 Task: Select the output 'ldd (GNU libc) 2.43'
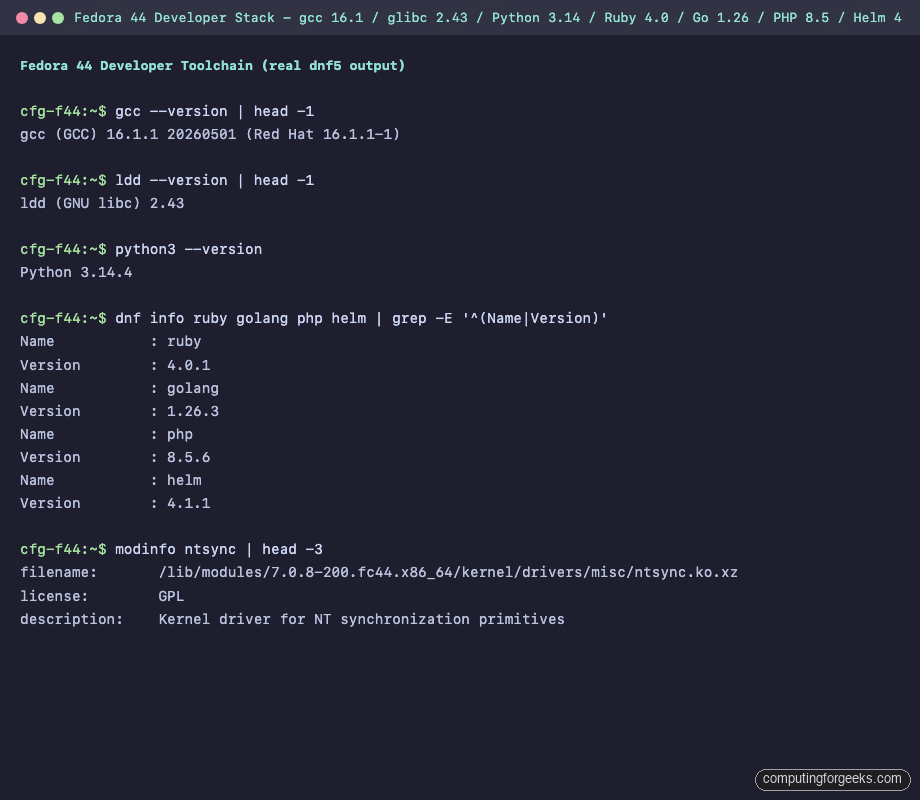[x=102, y=203]
